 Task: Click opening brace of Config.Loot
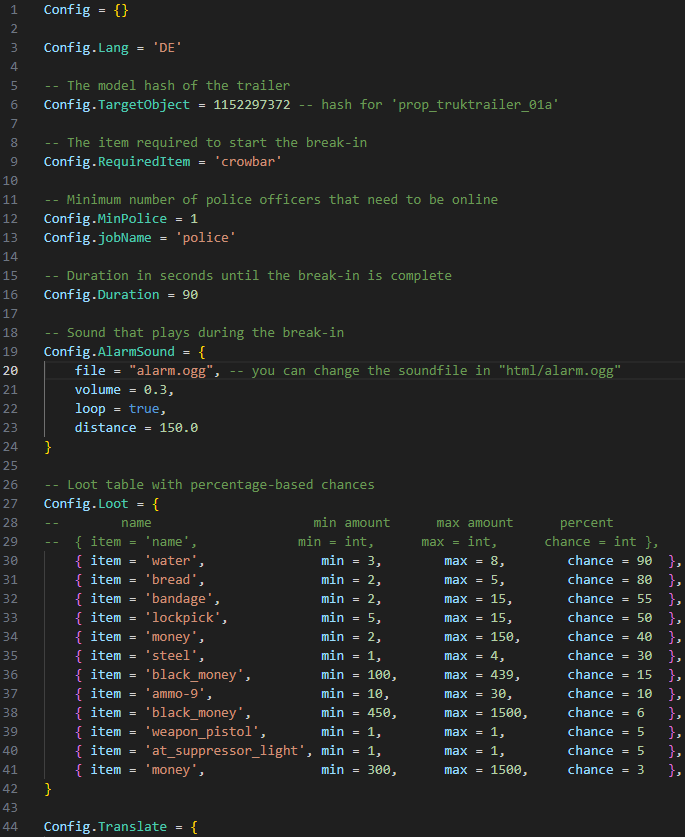click(155, 504)
